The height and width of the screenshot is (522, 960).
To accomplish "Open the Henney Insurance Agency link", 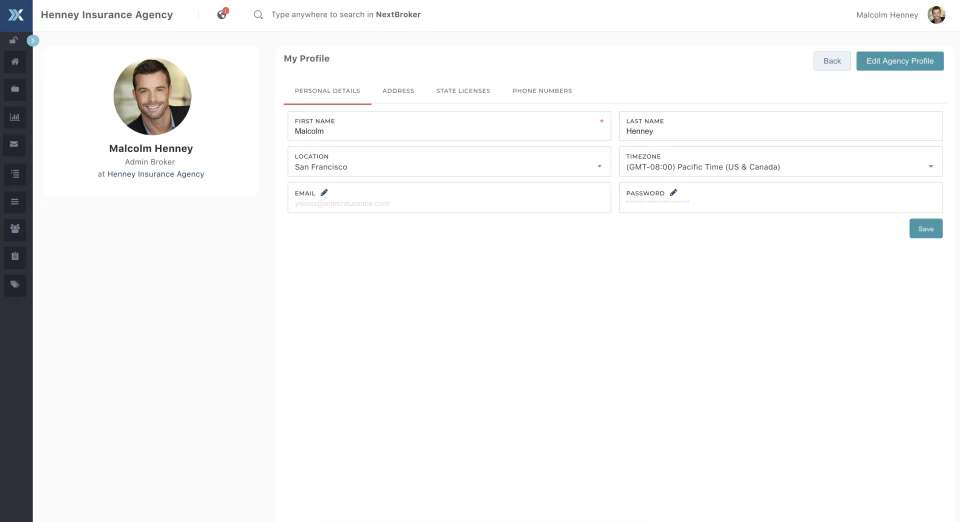I will [156, 174].
